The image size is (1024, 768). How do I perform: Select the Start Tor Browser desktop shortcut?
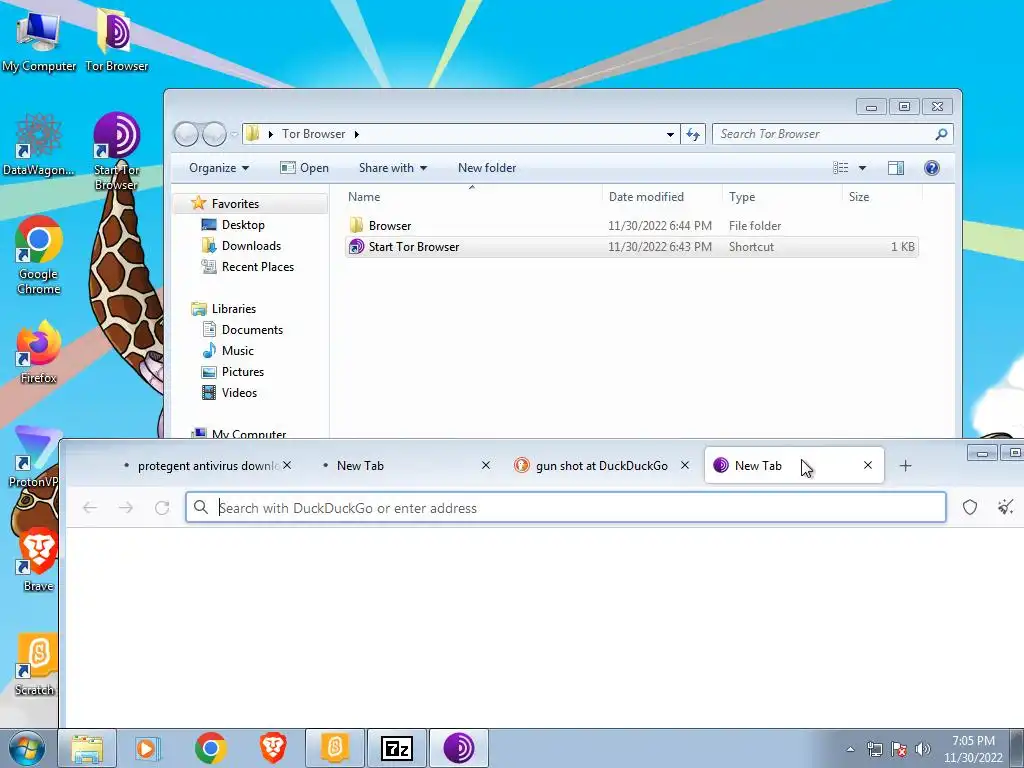116,152
